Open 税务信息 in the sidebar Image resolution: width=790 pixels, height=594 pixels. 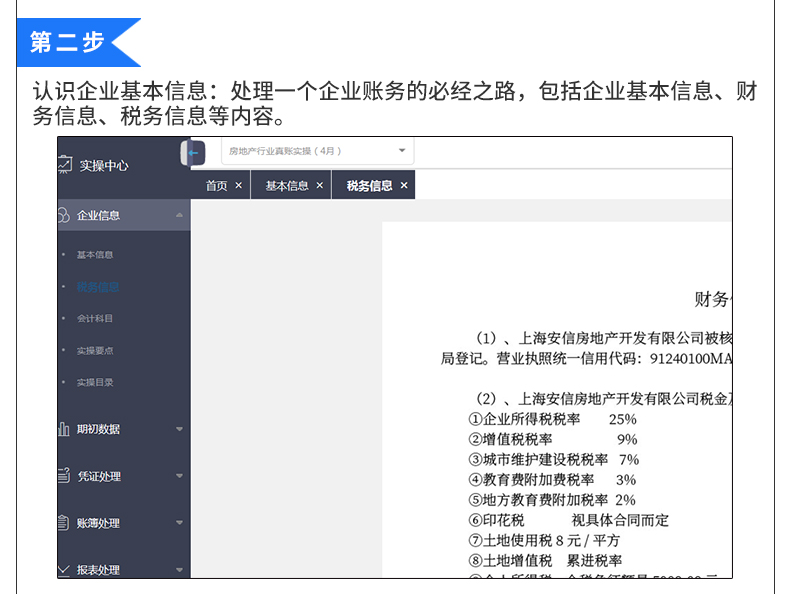[98, 287]
